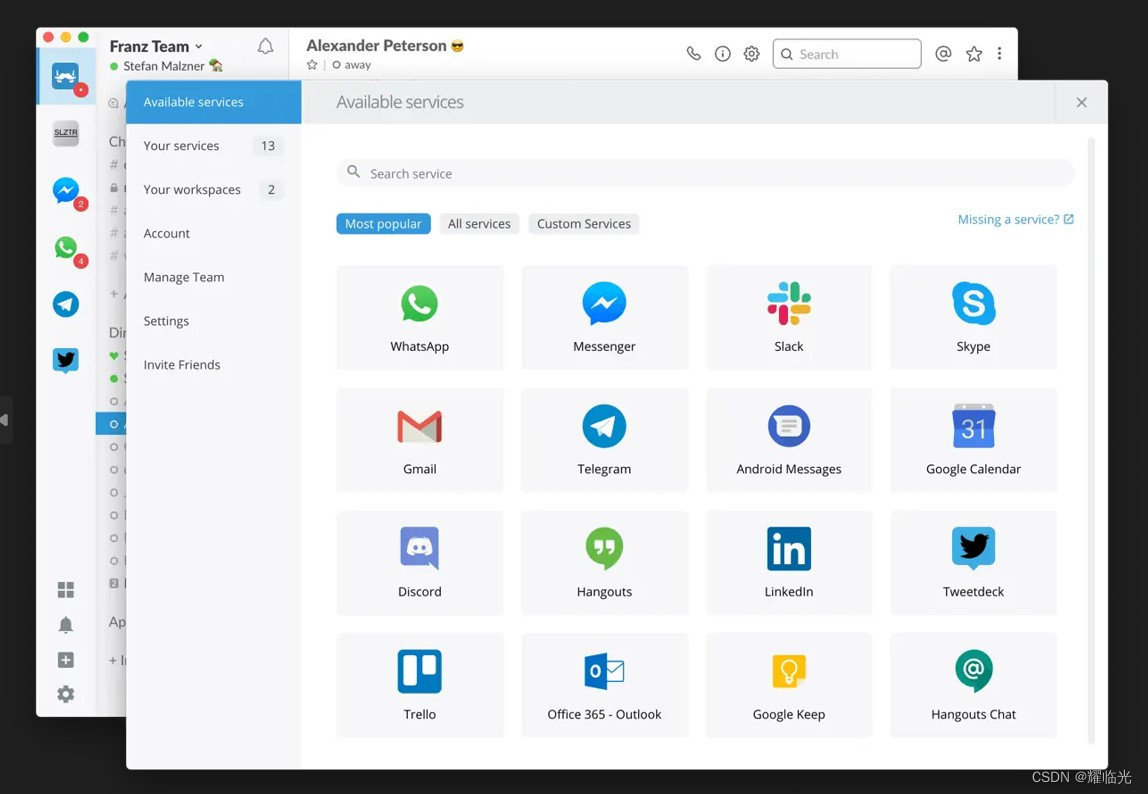Open settings via sidebar gear icon

point(66,694)
